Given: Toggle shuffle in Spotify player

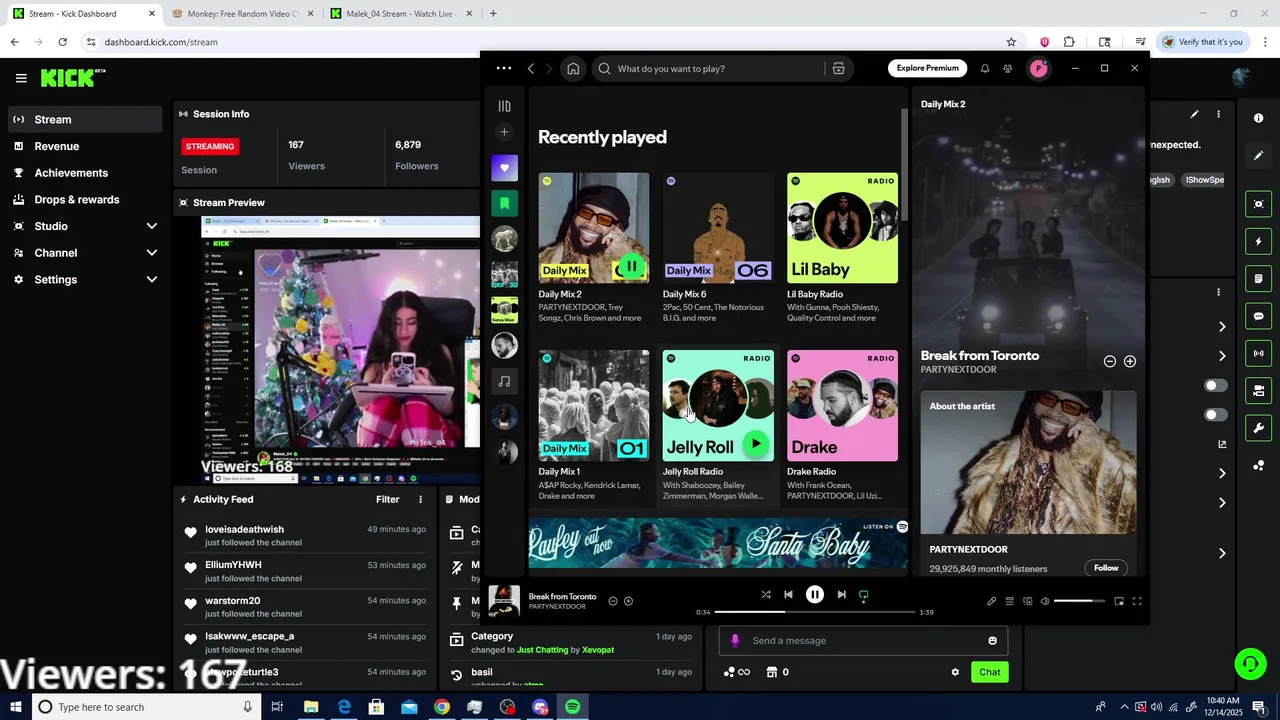Looking at the screenshot, I should coord(766,594).
